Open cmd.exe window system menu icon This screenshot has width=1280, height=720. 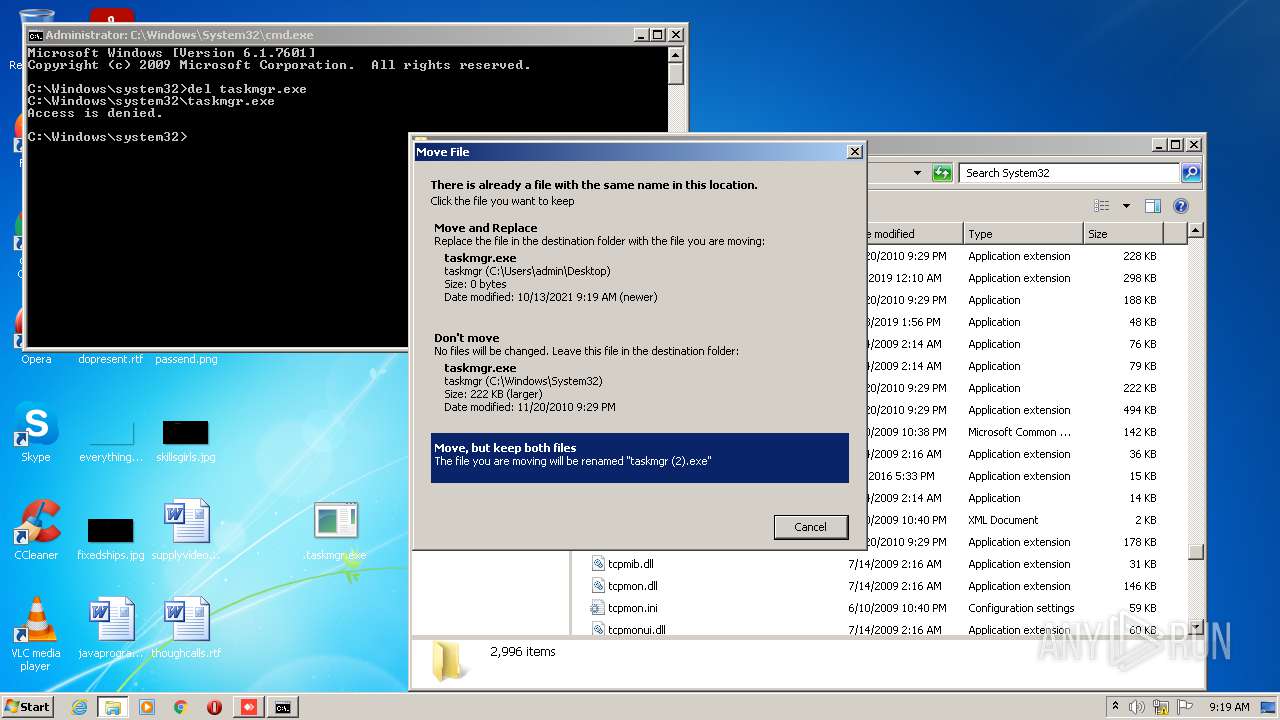click(x=35, y=35)
